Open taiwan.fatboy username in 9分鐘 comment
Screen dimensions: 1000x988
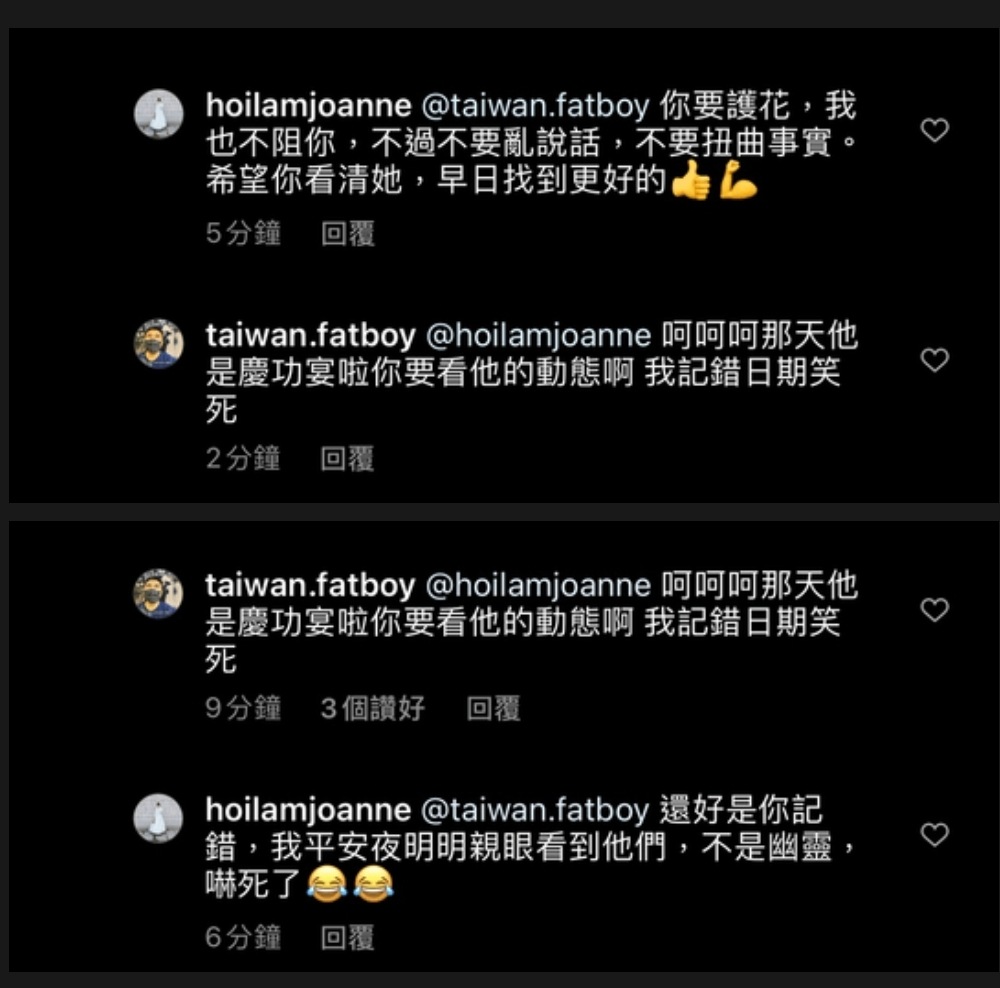(x=311, y=586)
